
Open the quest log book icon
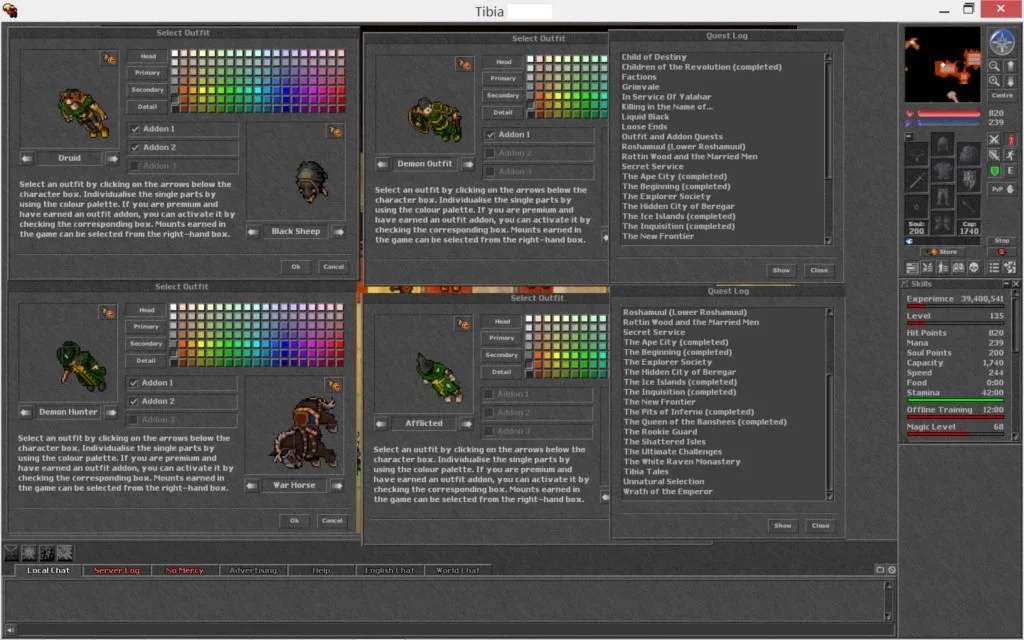tap(958, 267)
